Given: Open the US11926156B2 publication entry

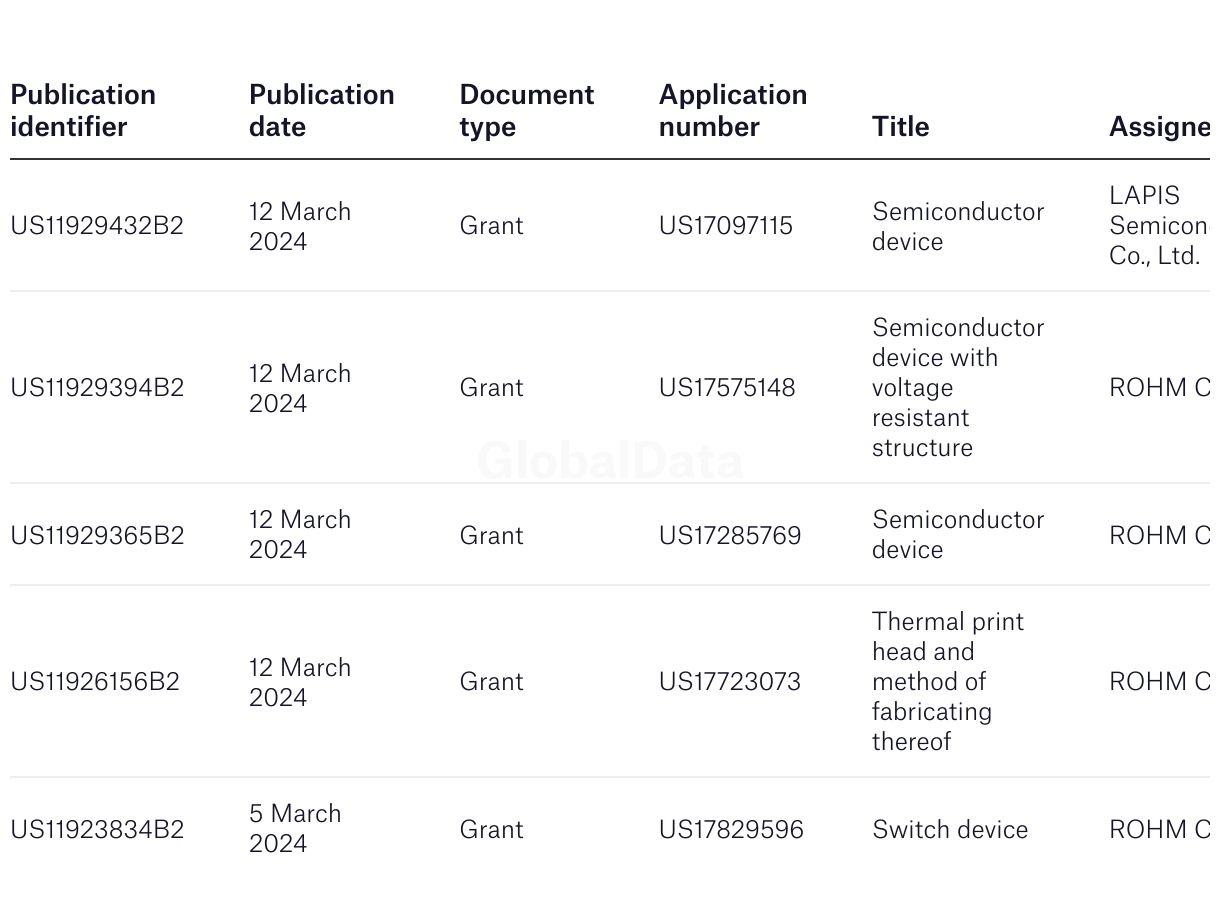Looking at the screenshot, I should [95, 682].
